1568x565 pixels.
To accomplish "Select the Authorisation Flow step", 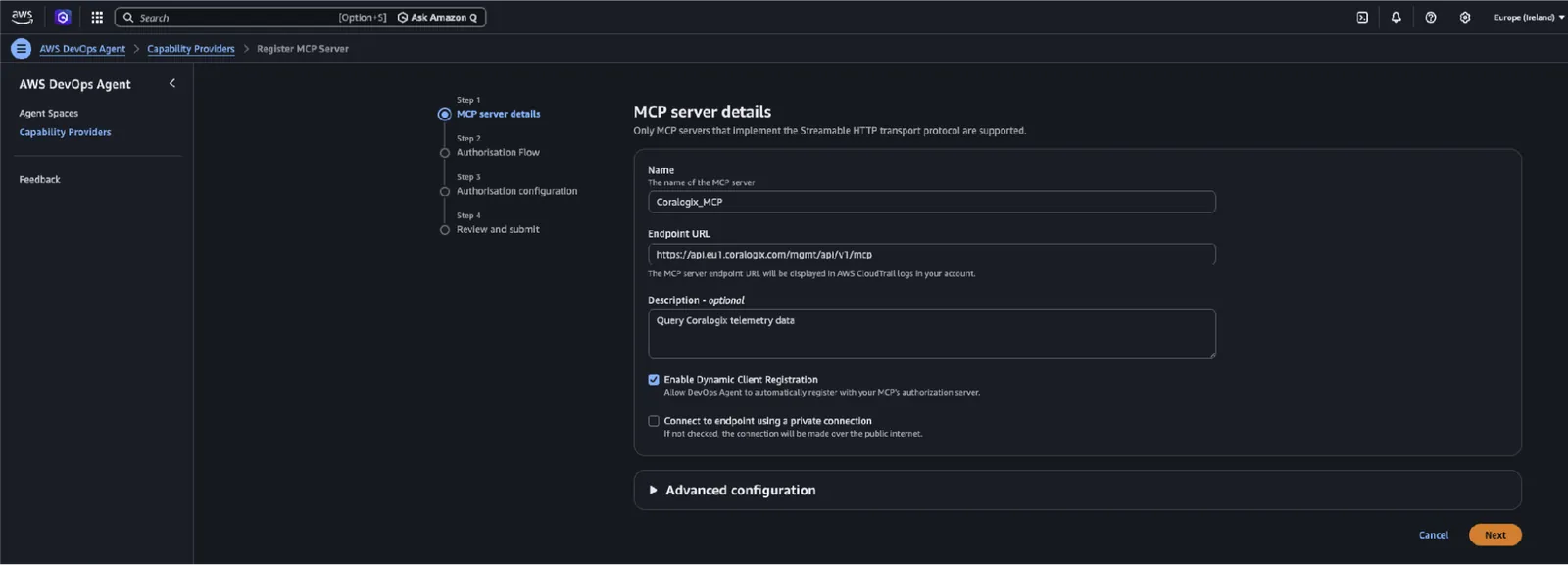I will 498,152.
